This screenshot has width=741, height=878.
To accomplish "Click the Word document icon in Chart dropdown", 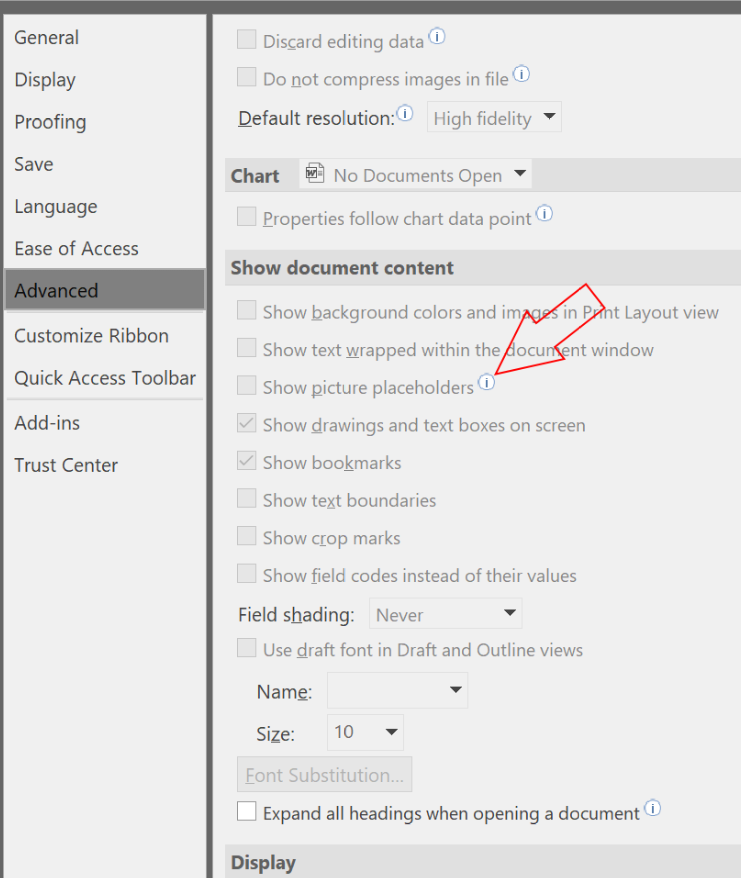I will 315,174.
